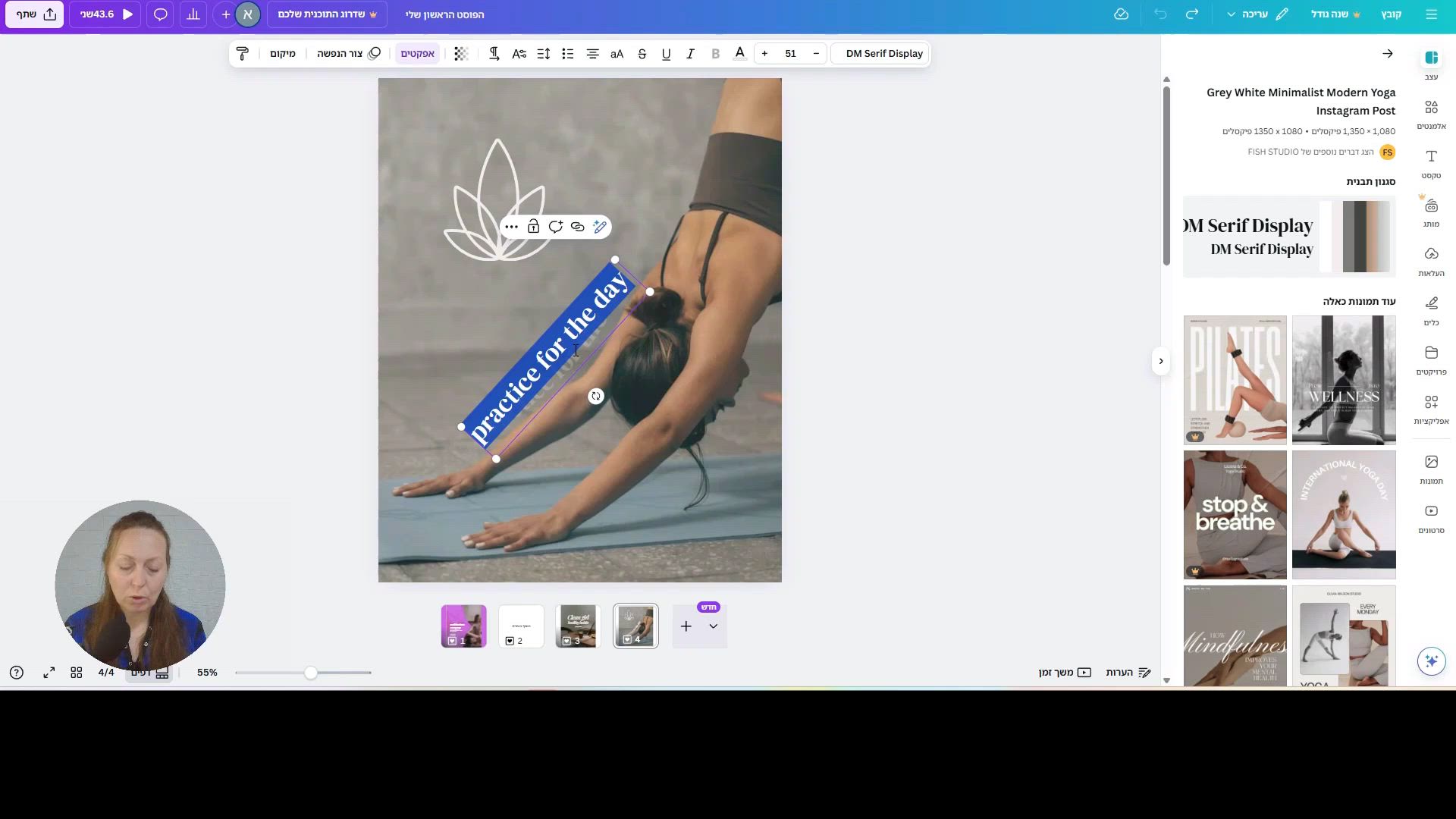
Task: Toggle italic text formatting
Action: tap(690, 54)
